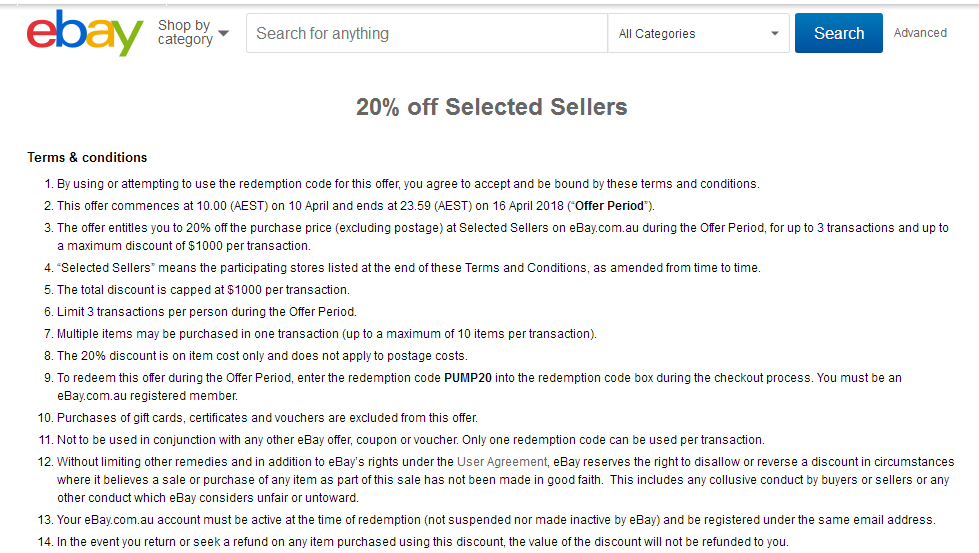Screen dimensions: 979x553
Task: Focus the Search for anything field
Action: coord(426,33)
